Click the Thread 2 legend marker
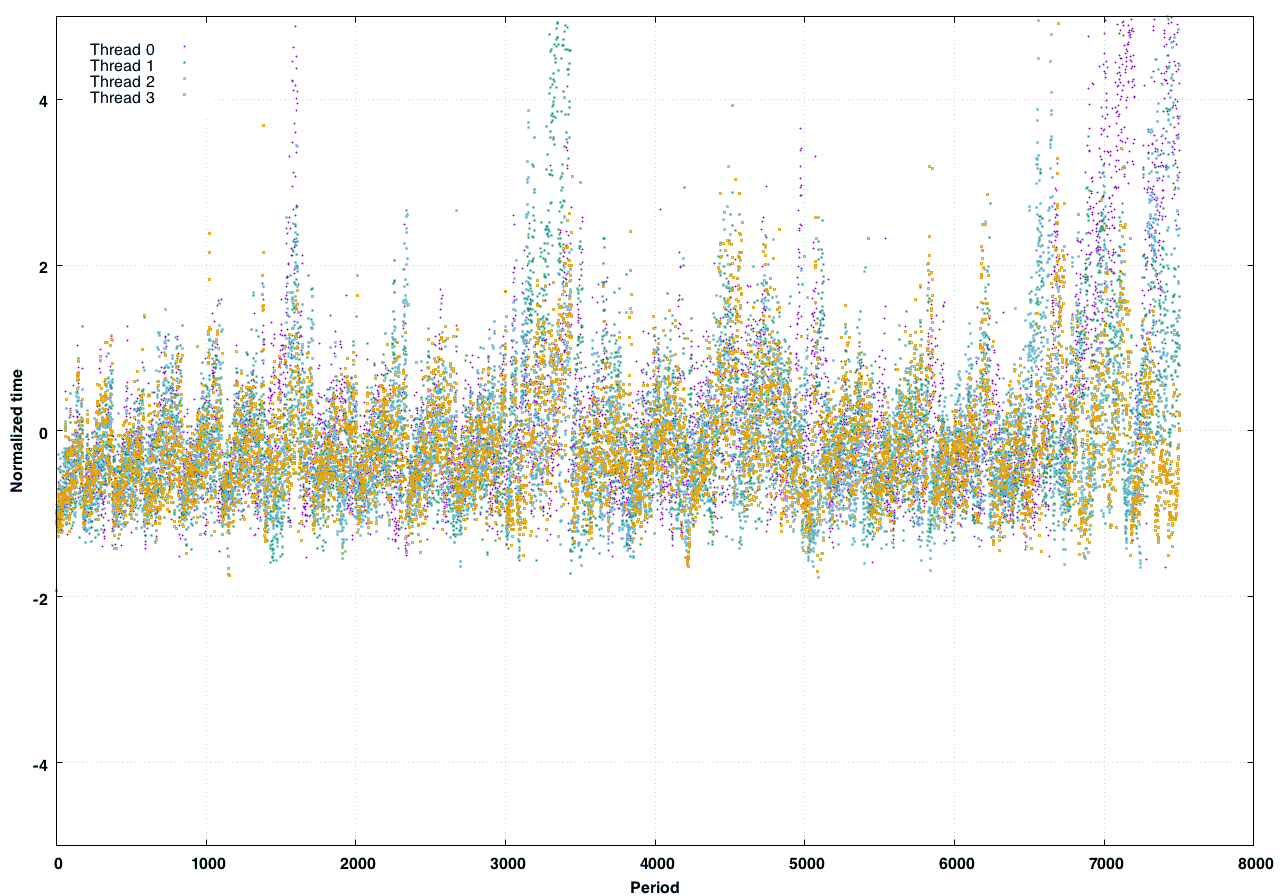 [x=185, y=79]
